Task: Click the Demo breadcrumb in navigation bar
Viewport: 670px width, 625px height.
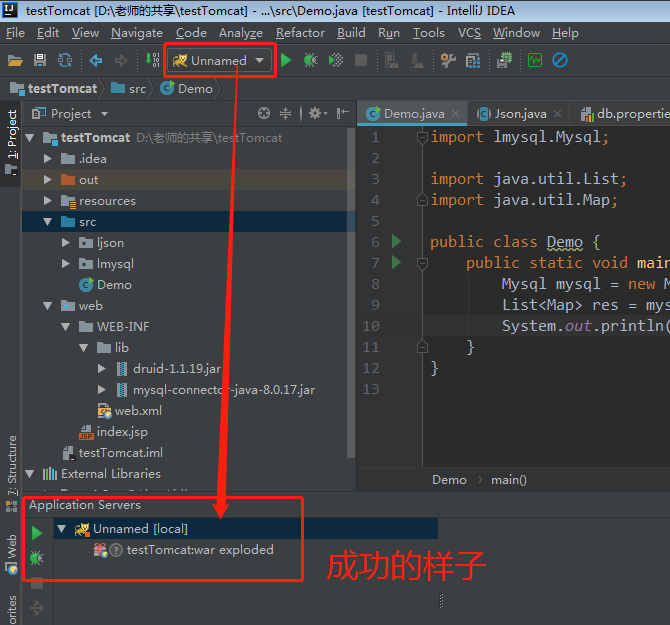Action: coord(186,89)
